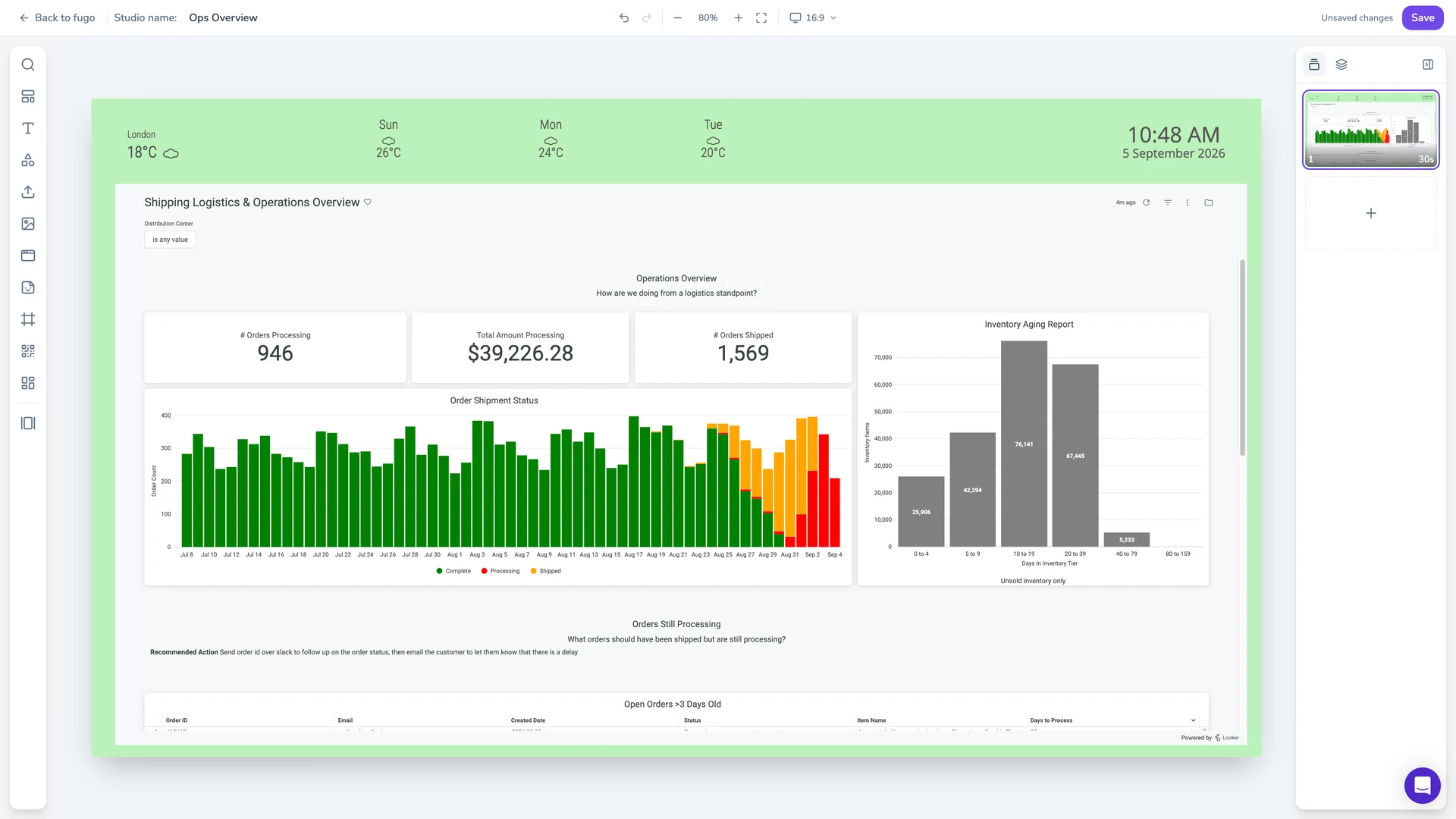Refresh the Looker dashboard data
This screenshot has height=819, width=1456.
click(x=1147, y=202)
